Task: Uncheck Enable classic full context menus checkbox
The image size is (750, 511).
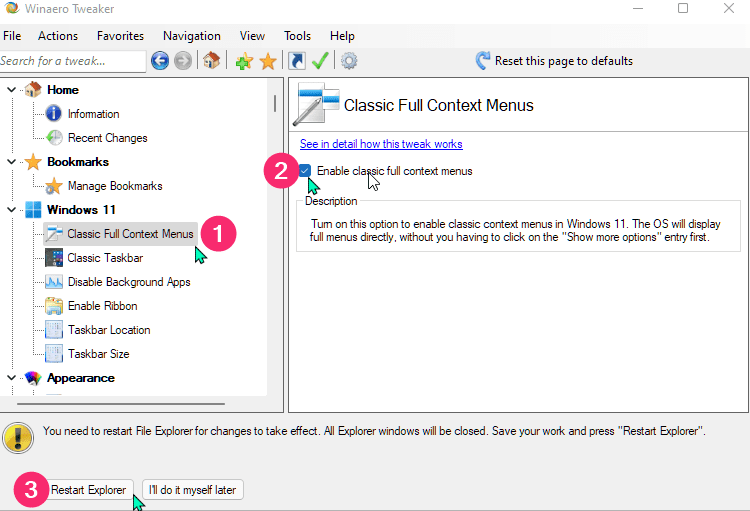Action: click(305, 170)
